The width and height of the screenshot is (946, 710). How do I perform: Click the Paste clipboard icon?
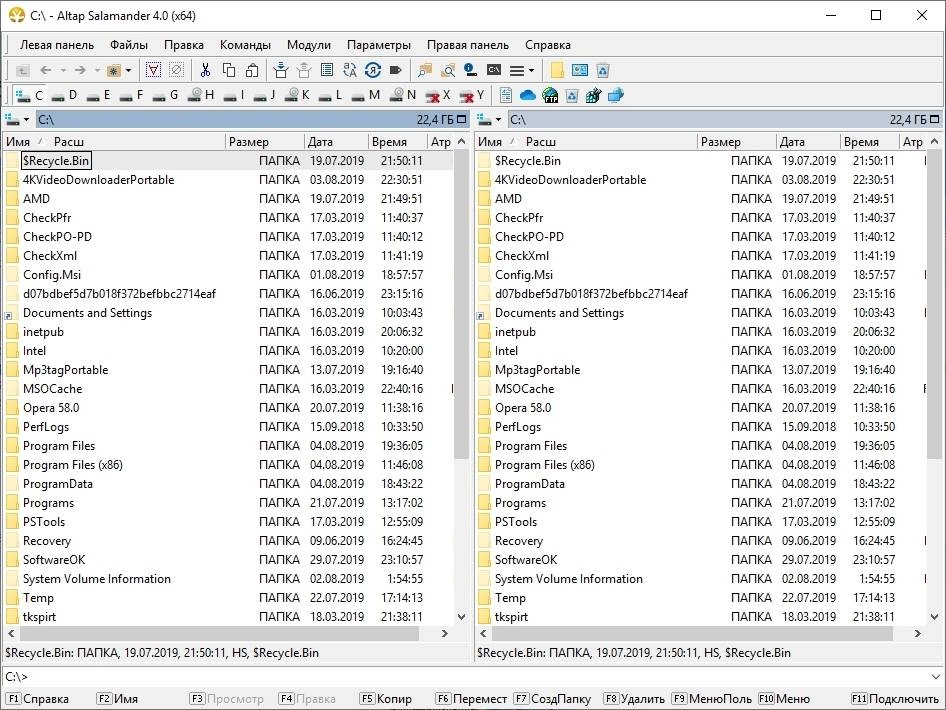(x=252, y=71)
